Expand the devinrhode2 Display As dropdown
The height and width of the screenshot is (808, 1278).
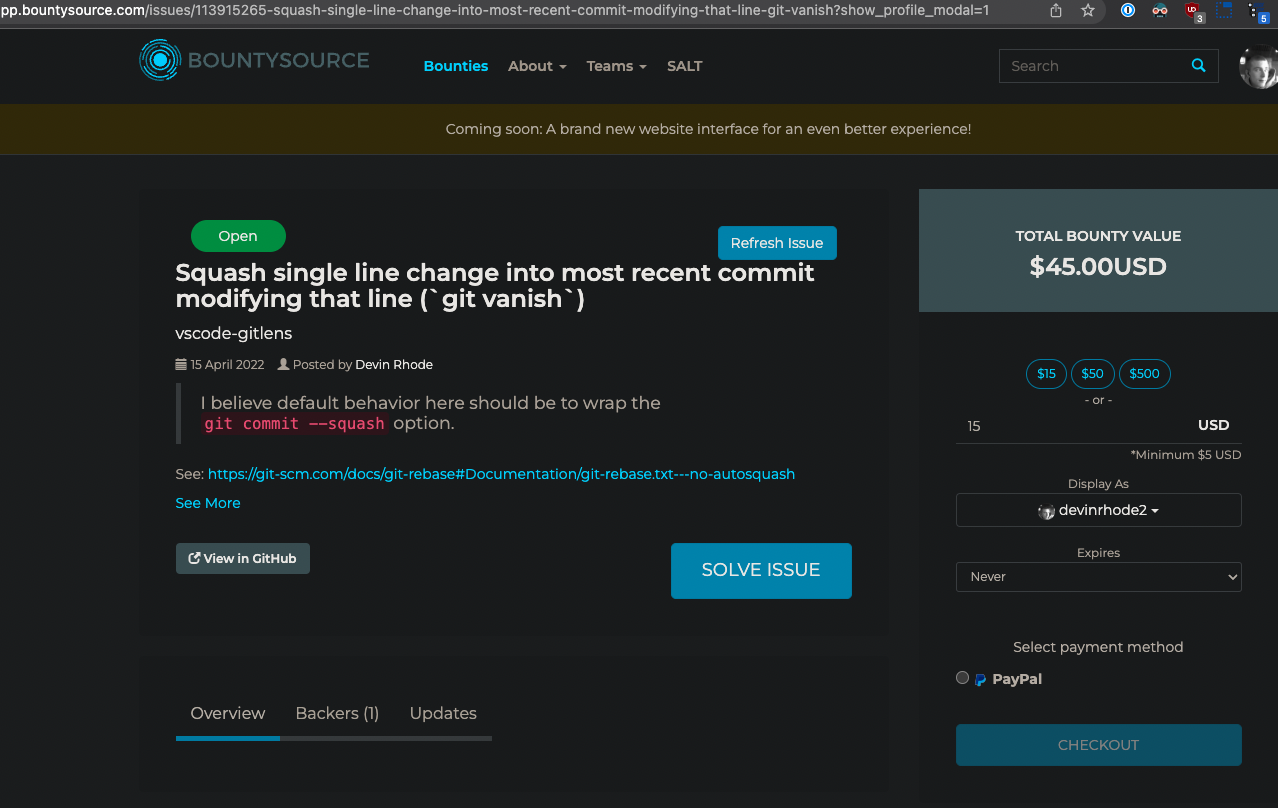point(1098,510)
